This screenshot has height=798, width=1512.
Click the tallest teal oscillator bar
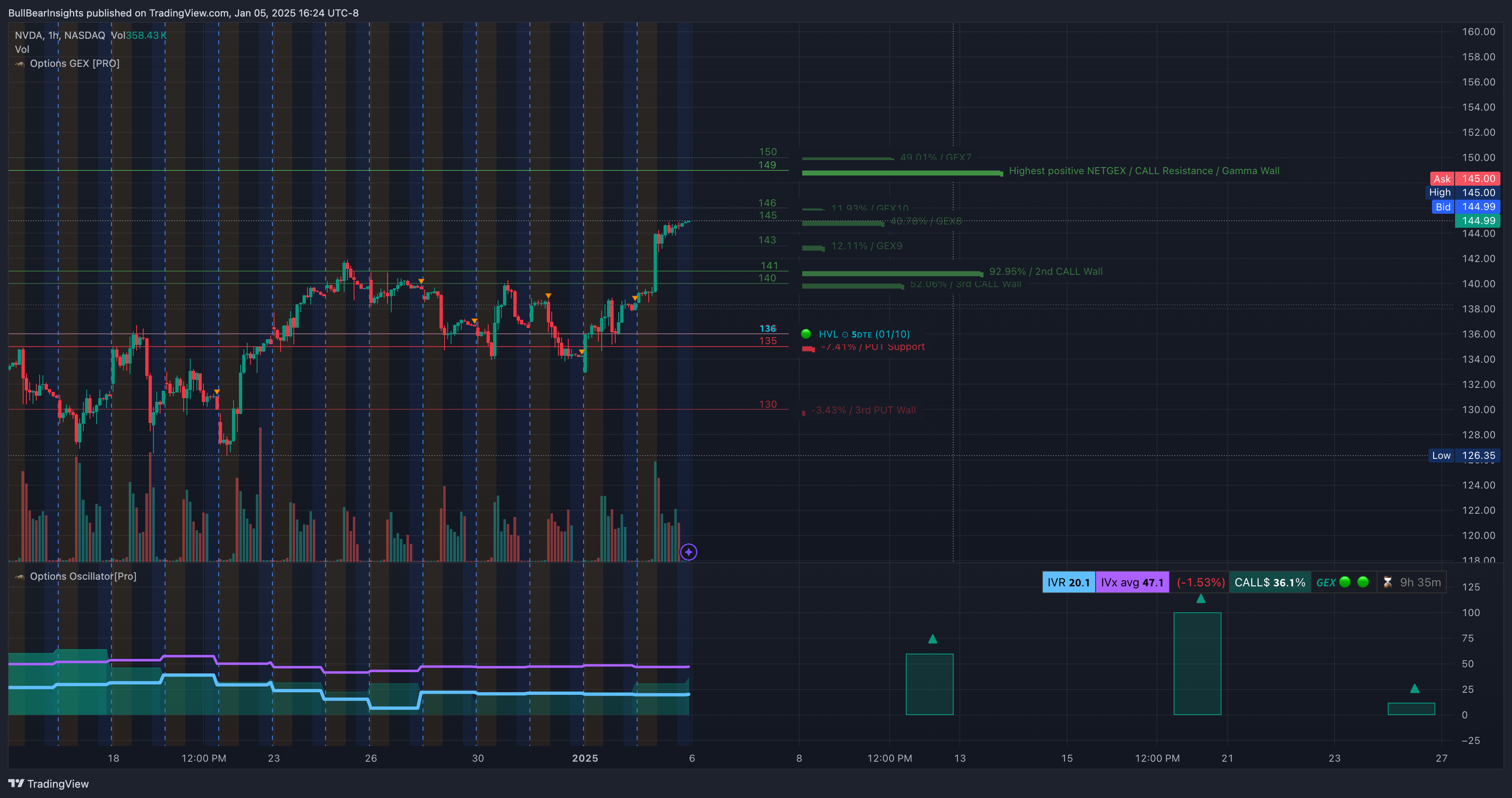(1198, 663)
